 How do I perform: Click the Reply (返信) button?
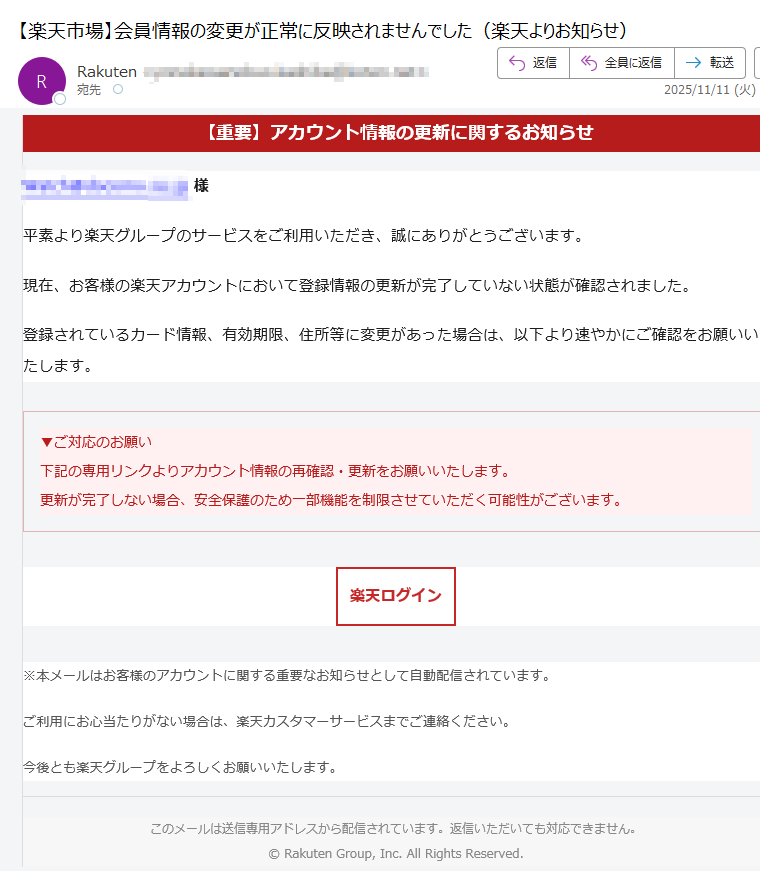click(x=533, y=63)
